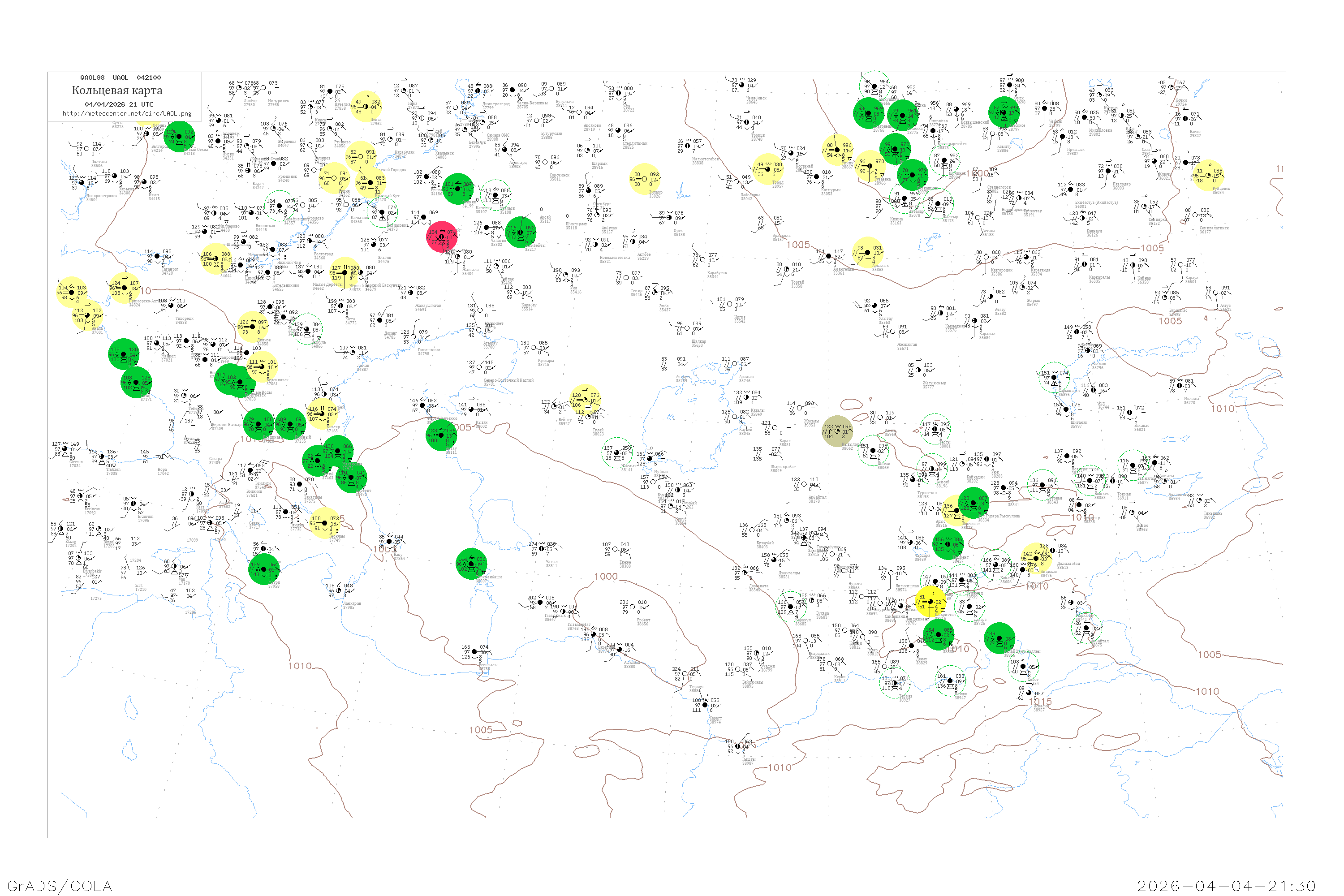The height and width of the screenshot is (896, 1344).
Task: Select the green Новый Оскол station marker
Action: point(180,137)
